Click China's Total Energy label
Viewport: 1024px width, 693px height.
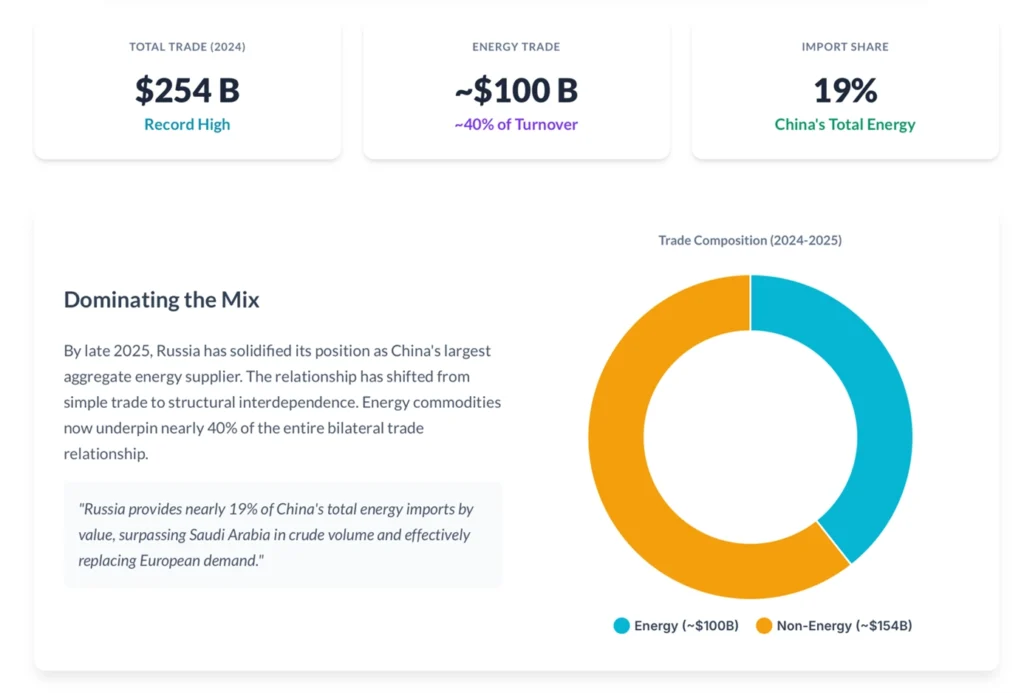(845, 125)
